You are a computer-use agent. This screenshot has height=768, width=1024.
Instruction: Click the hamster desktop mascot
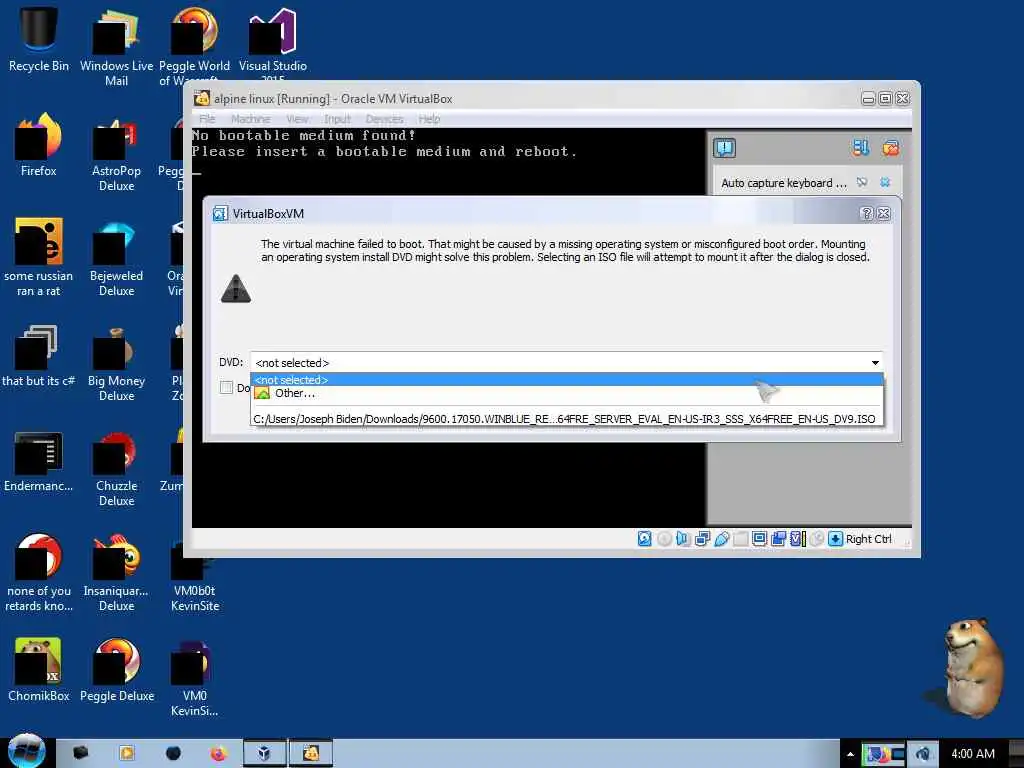click(971, 666)
